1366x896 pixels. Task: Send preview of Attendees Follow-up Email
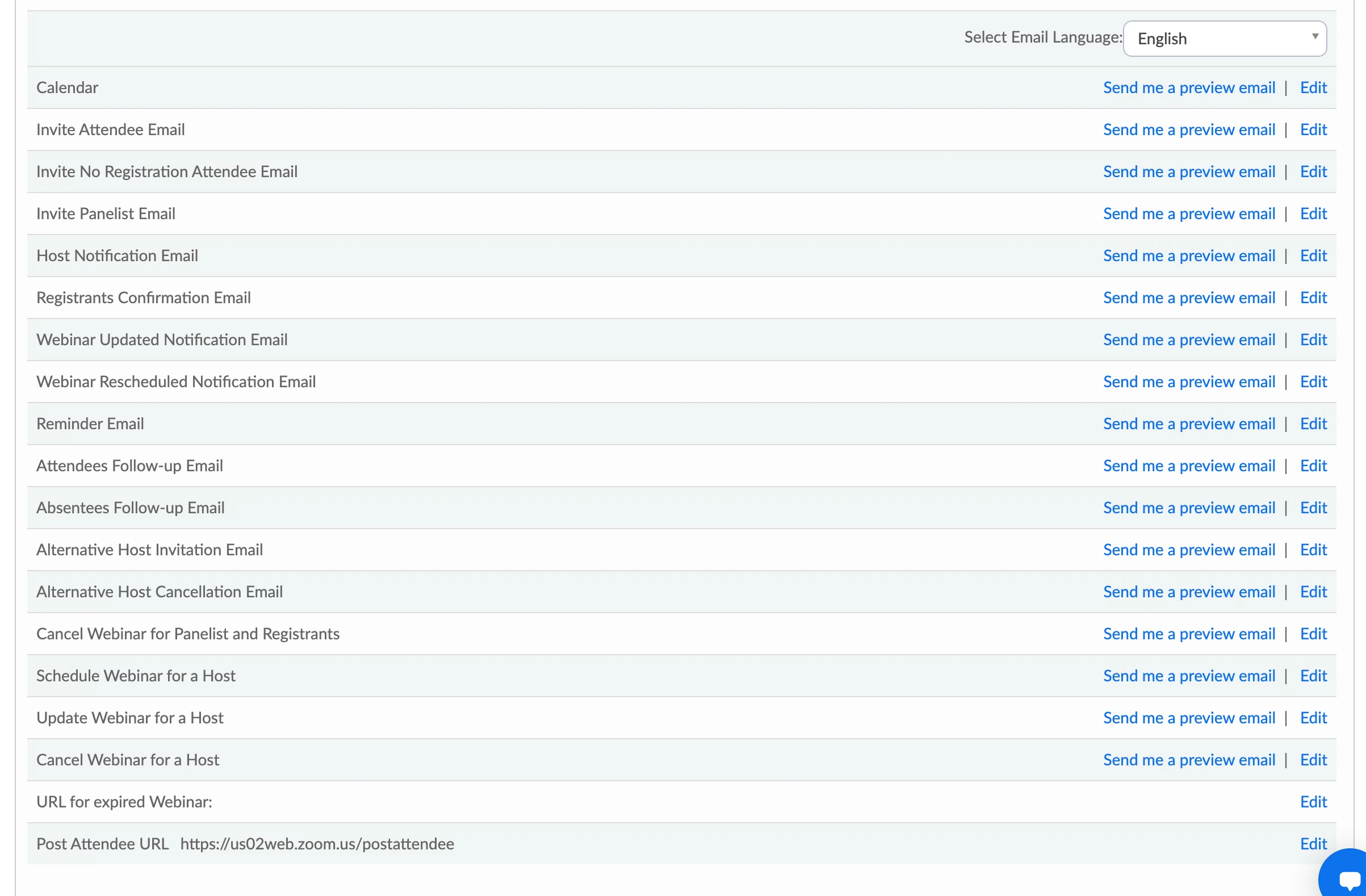pos(1189,466)
